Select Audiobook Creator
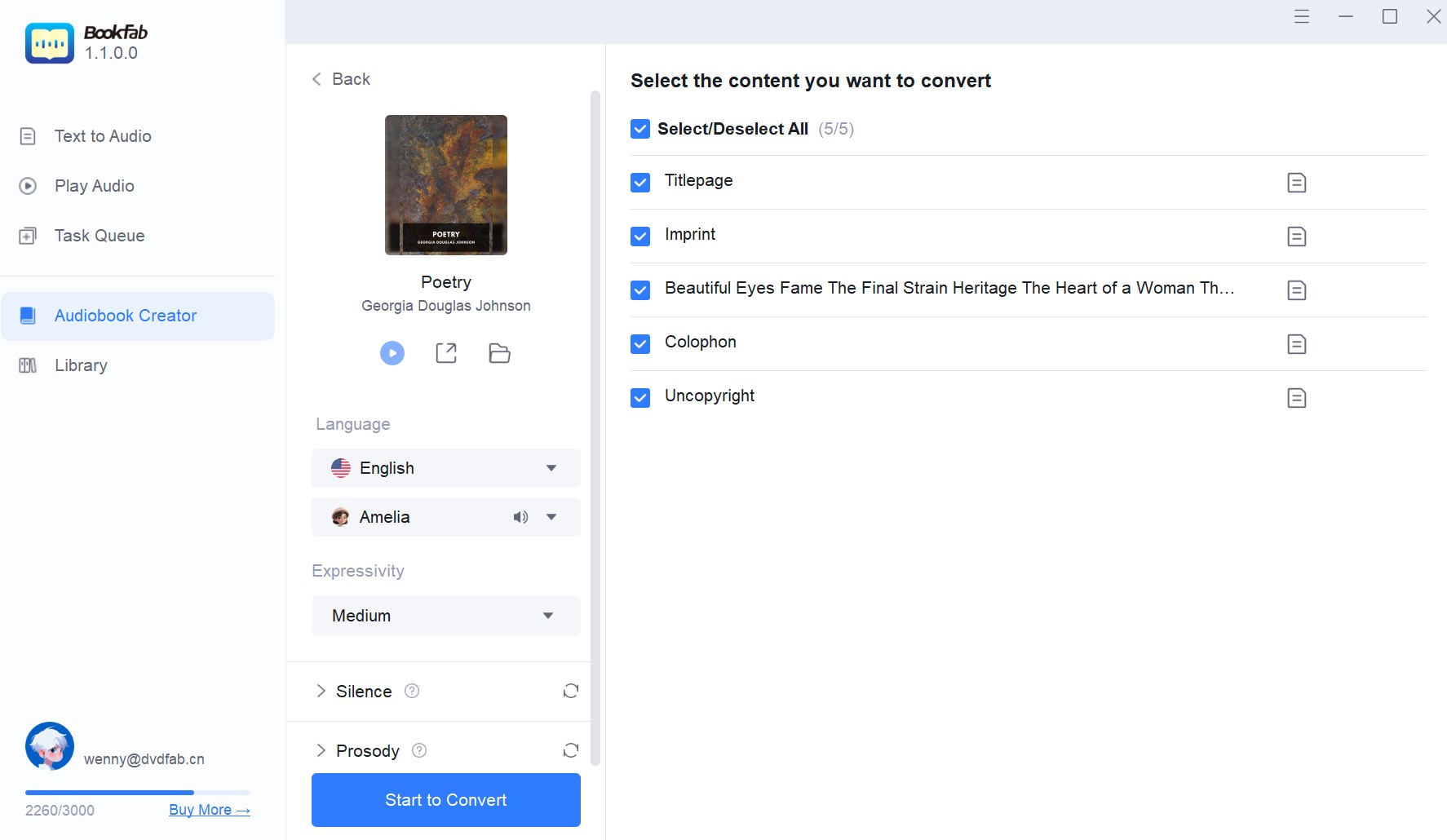The image size is (1447, 840). point(138,316)
